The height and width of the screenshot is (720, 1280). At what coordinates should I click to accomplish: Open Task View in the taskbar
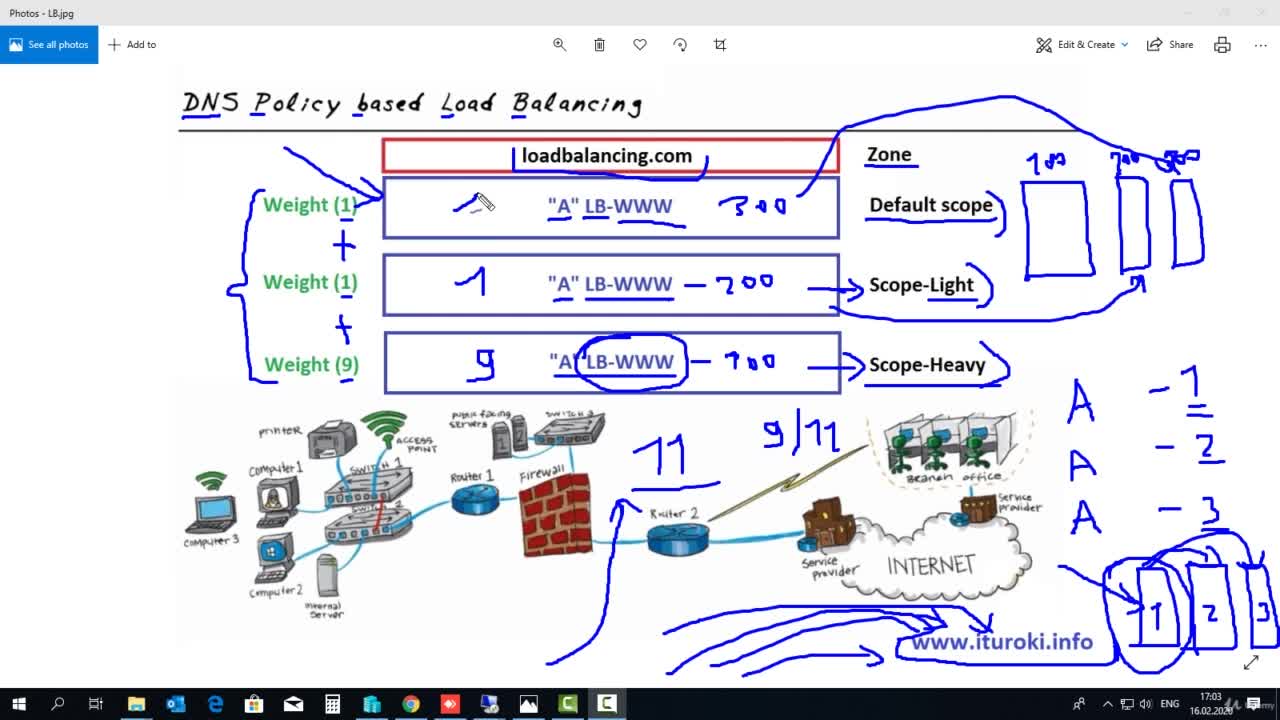click(x=96, y=704)
